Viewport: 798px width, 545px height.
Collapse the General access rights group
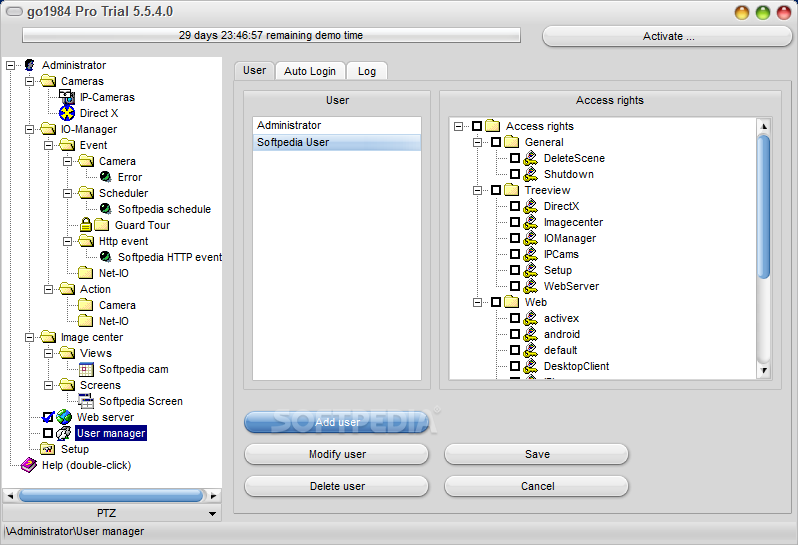[477, 142]
